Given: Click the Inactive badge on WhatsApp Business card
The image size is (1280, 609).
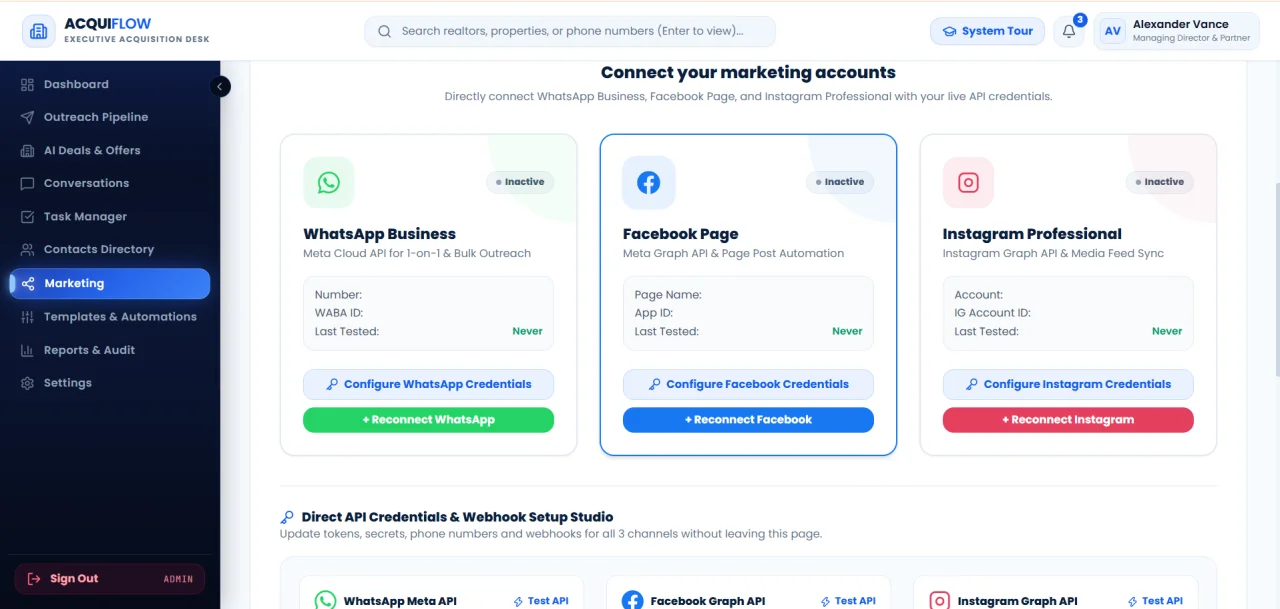Looking at the screenshot, I should (520, 182).
